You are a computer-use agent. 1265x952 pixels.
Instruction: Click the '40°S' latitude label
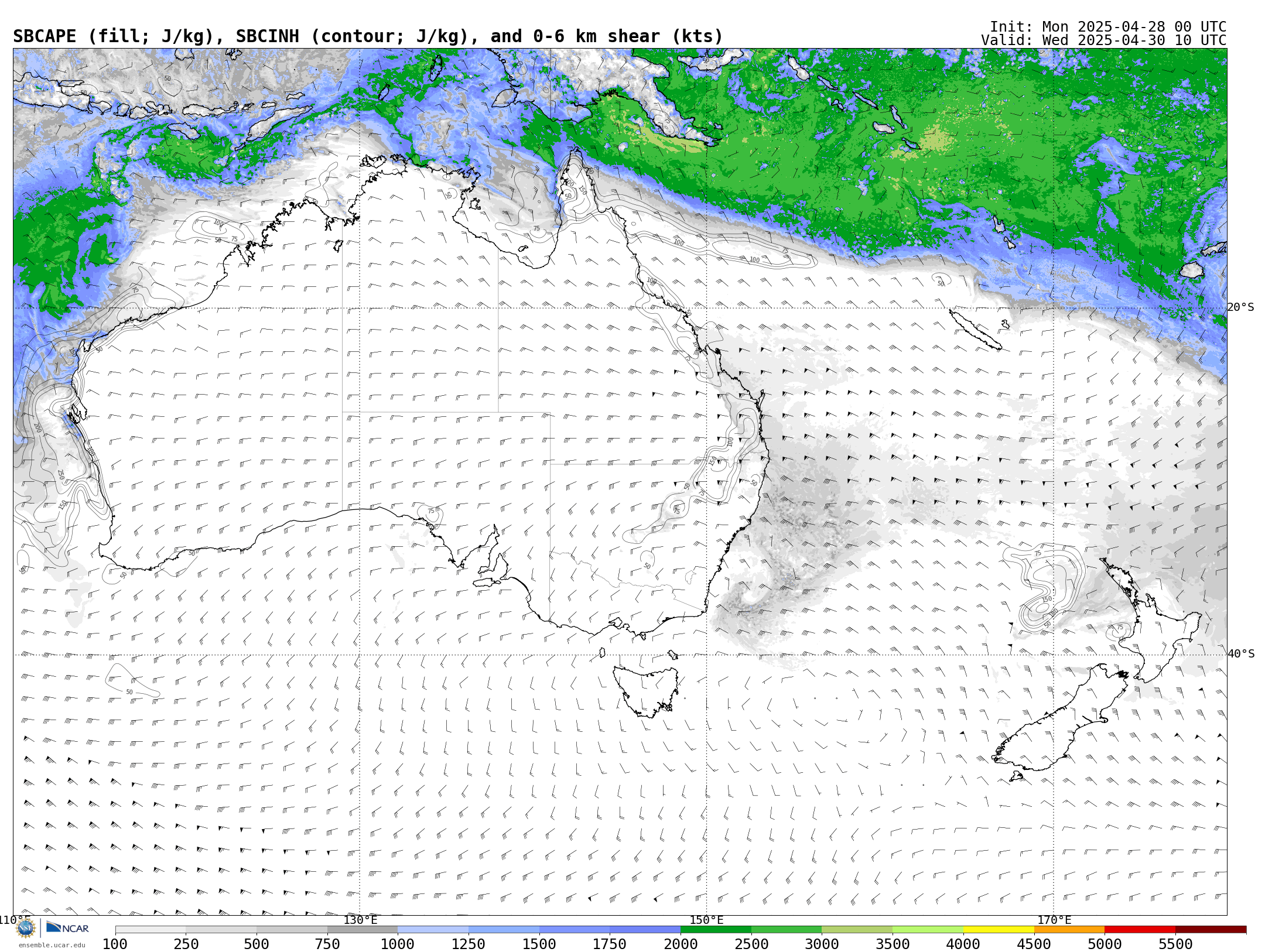(1241, 654)
